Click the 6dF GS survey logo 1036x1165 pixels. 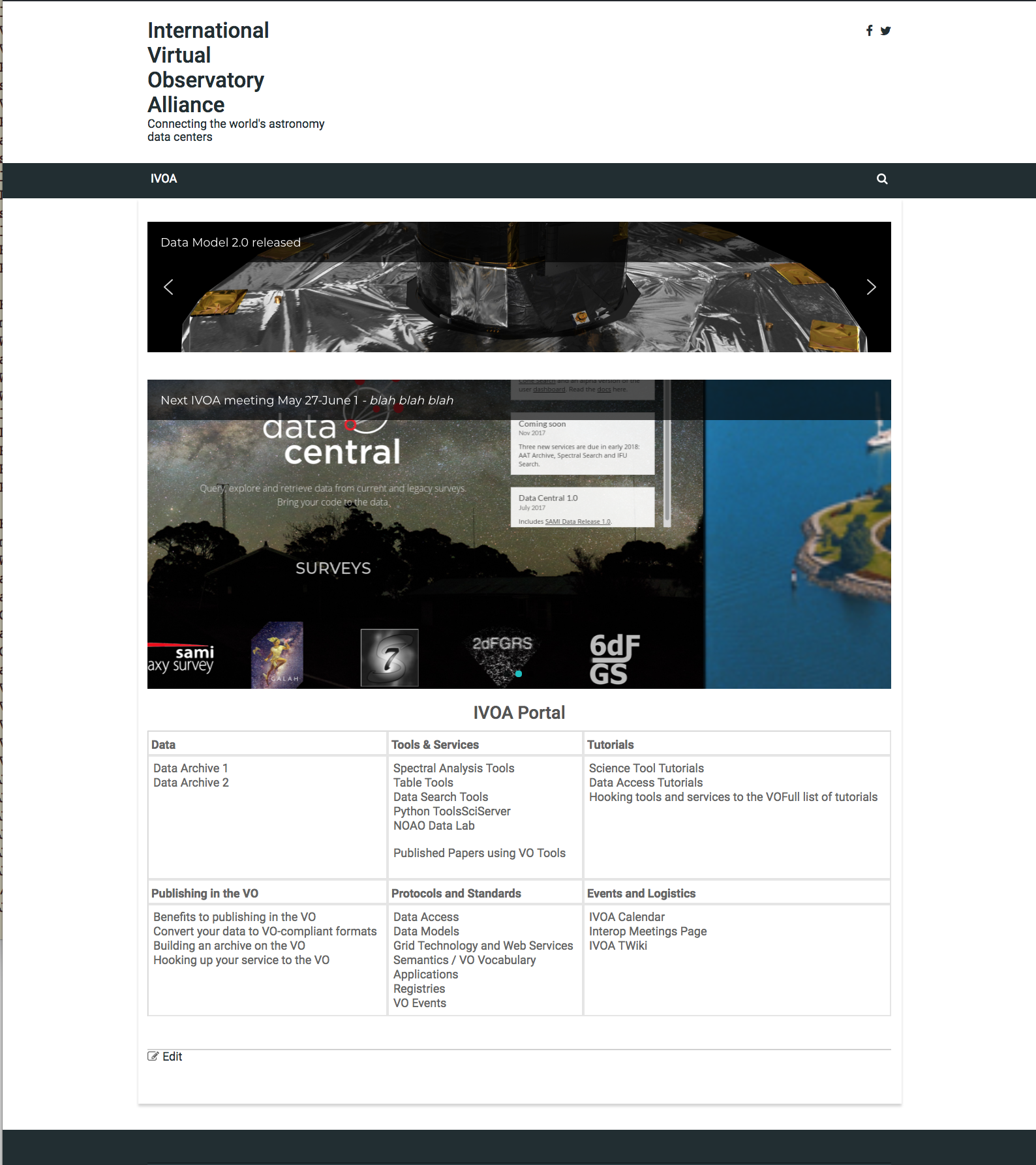pyautogui.click(x=614, y=659)
